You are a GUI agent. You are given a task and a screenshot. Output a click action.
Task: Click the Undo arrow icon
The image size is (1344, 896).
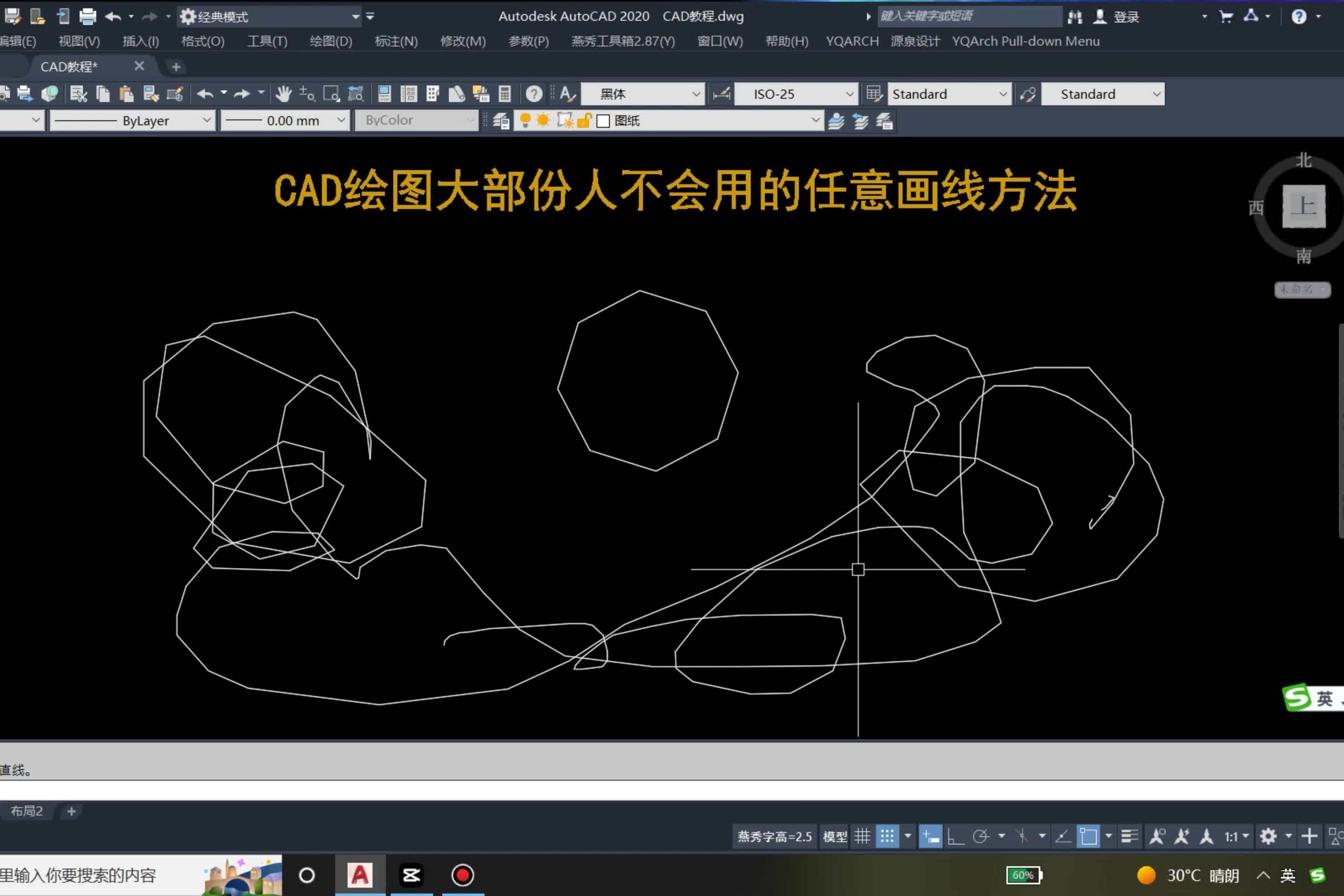point(206,93)
